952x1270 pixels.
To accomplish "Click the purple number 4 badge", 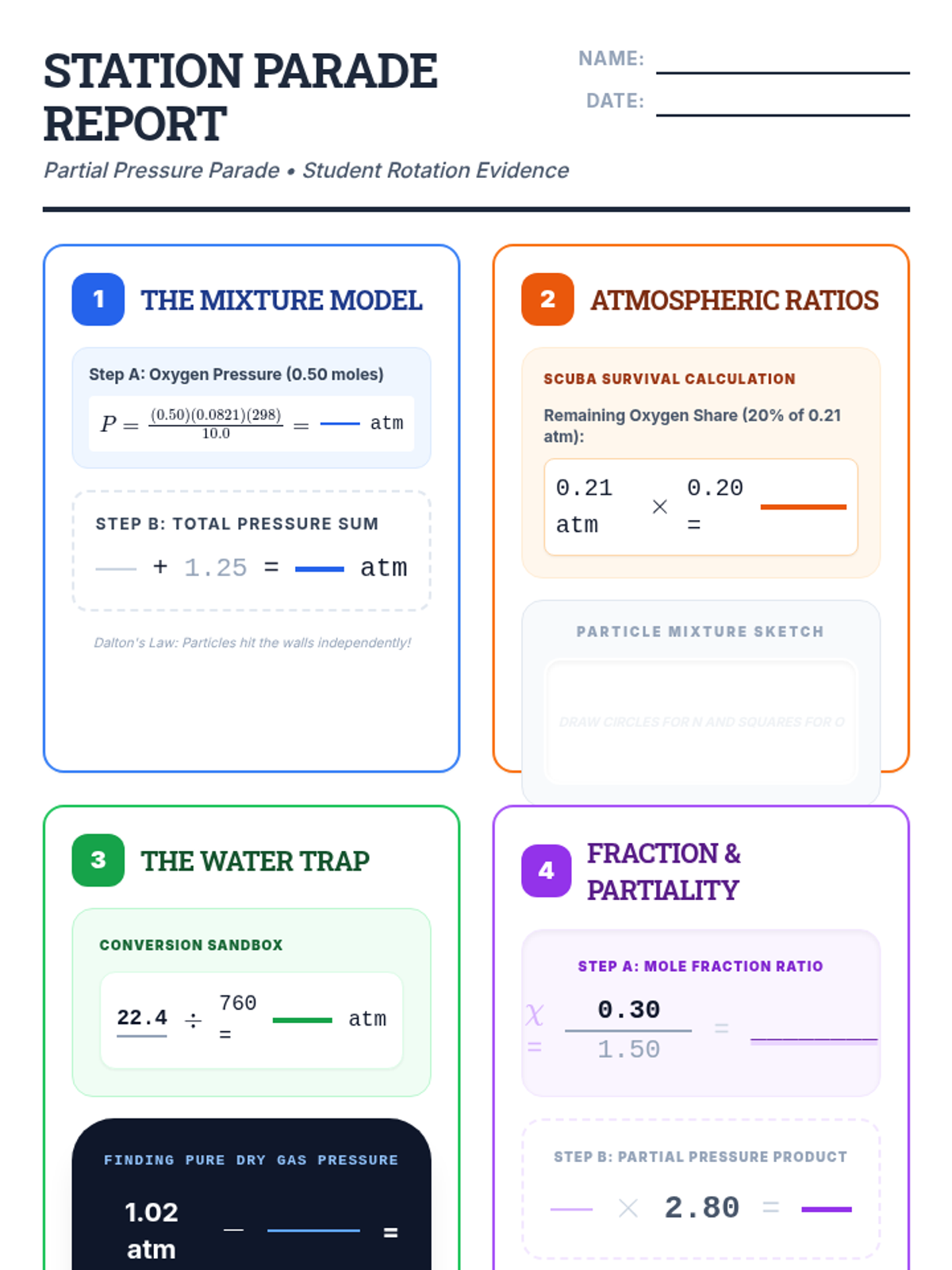I will (546, 871).
